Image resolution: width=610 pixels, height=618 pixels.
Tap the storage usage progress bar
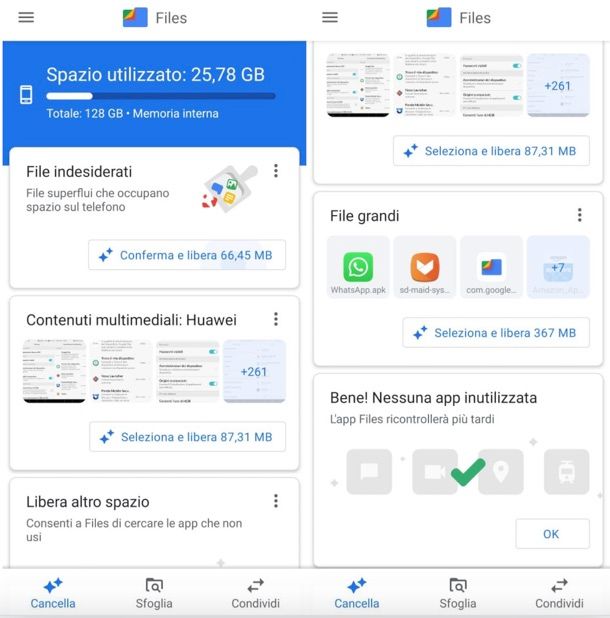[161, 96]
